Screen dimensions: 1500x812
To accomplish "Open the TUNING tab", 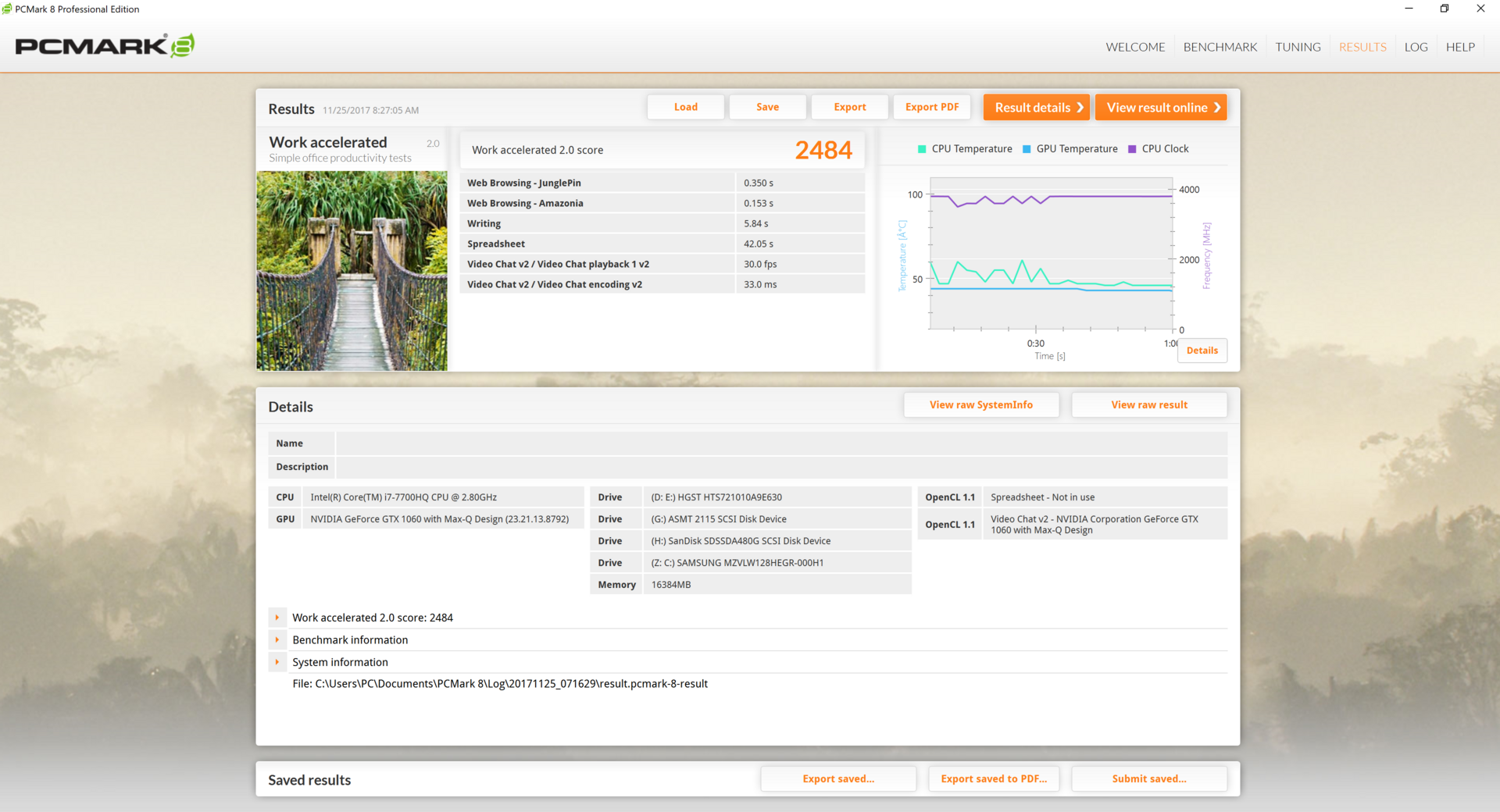I will click(x=1298, y=47).
